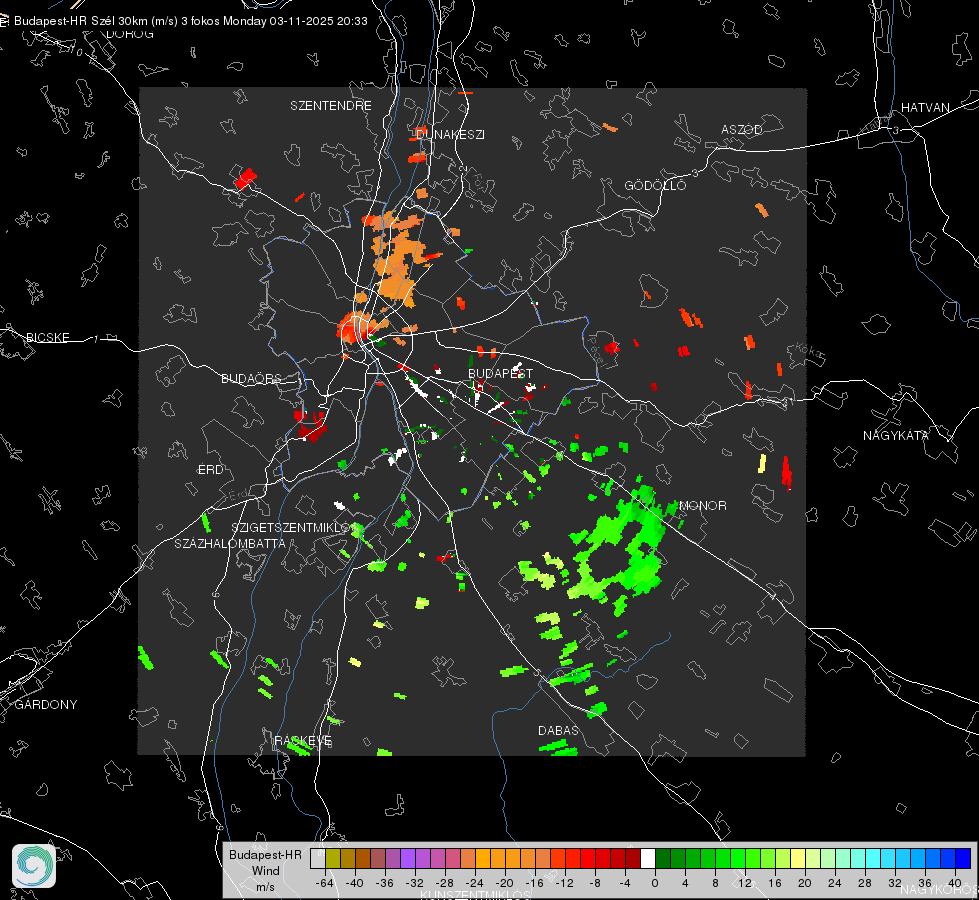Click the SZÁZHALOMBATTA label

[x=230, y=543]
